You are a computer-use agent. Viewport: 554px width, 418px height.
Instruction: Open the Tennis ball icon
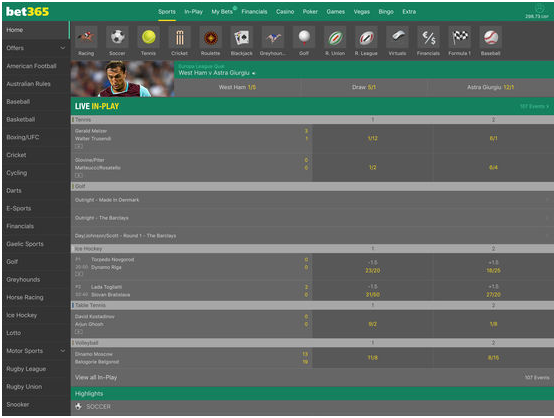click(148, 37)
